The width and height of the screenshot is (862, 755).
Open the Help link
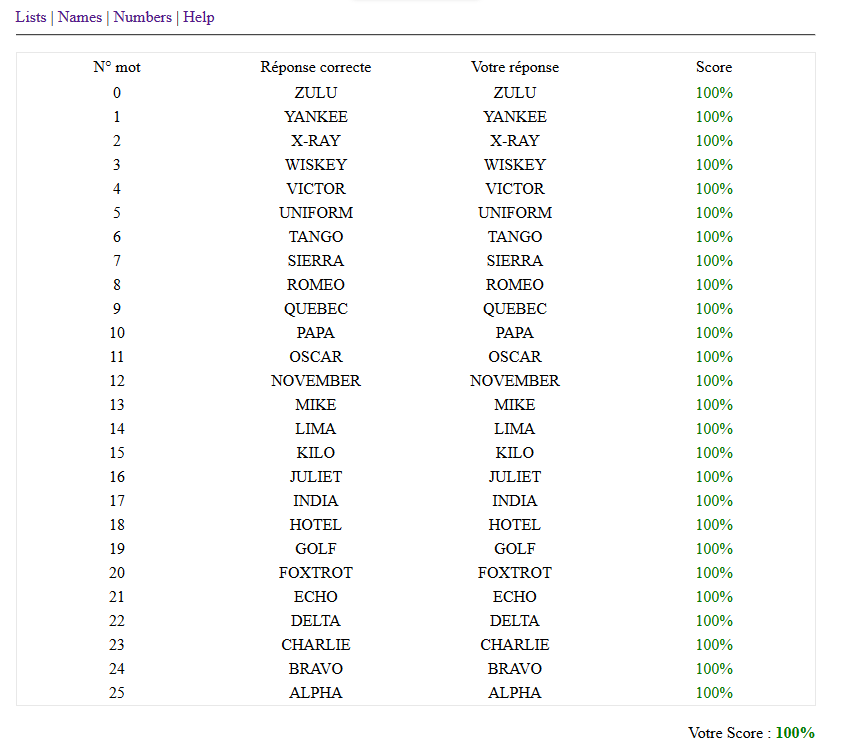click(x=198, y=17)
